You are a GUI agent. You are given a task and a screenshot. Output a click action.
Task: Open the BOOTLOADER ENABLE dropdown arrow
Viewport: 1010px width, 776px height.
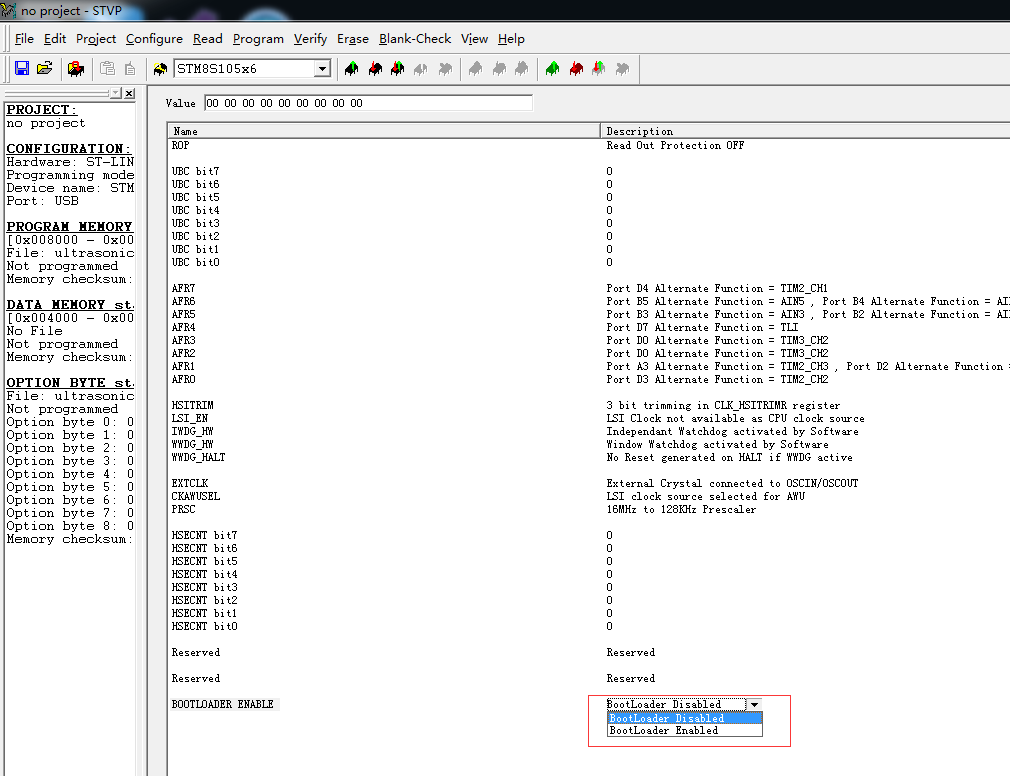point(755,704)
